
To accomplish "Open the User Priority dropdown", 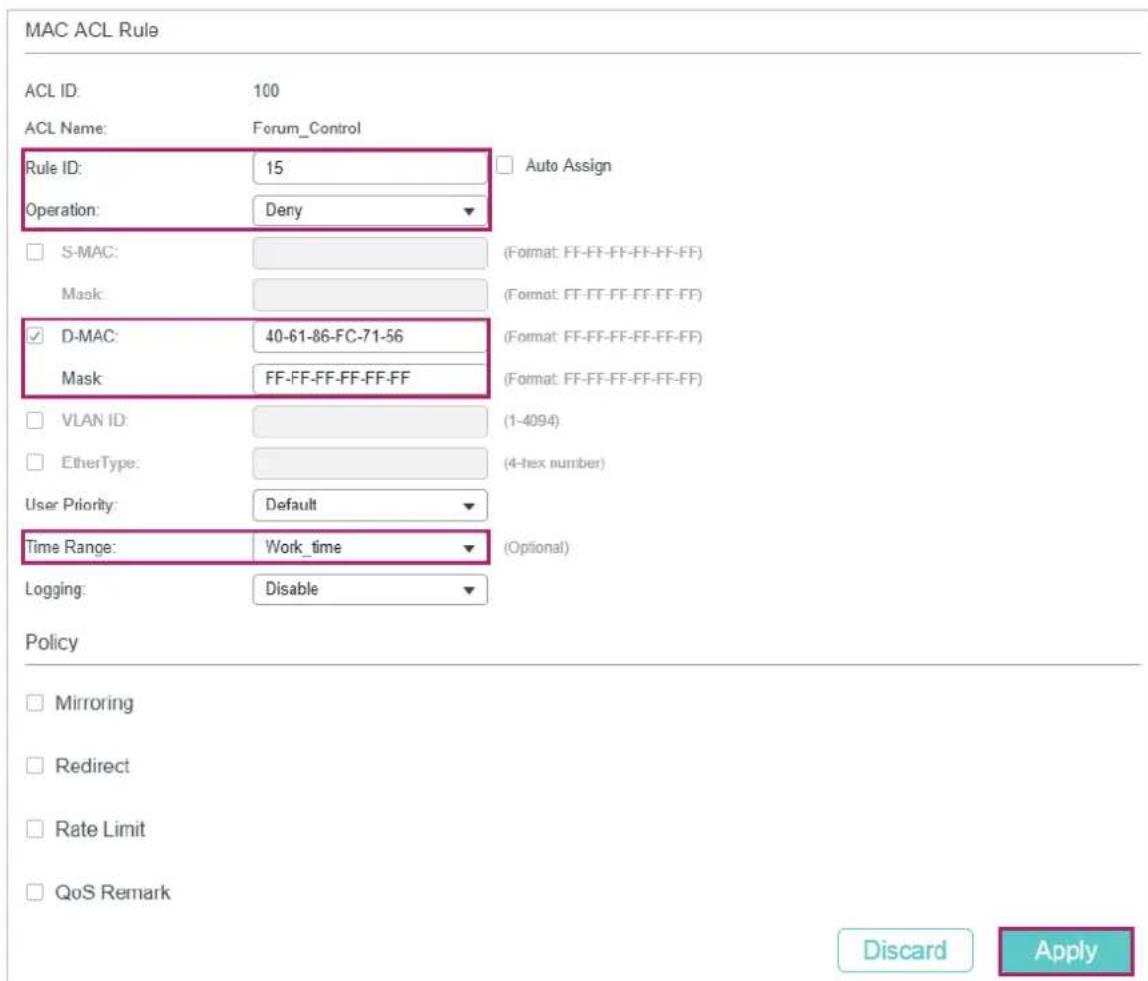I will click(x=370, y=505).
